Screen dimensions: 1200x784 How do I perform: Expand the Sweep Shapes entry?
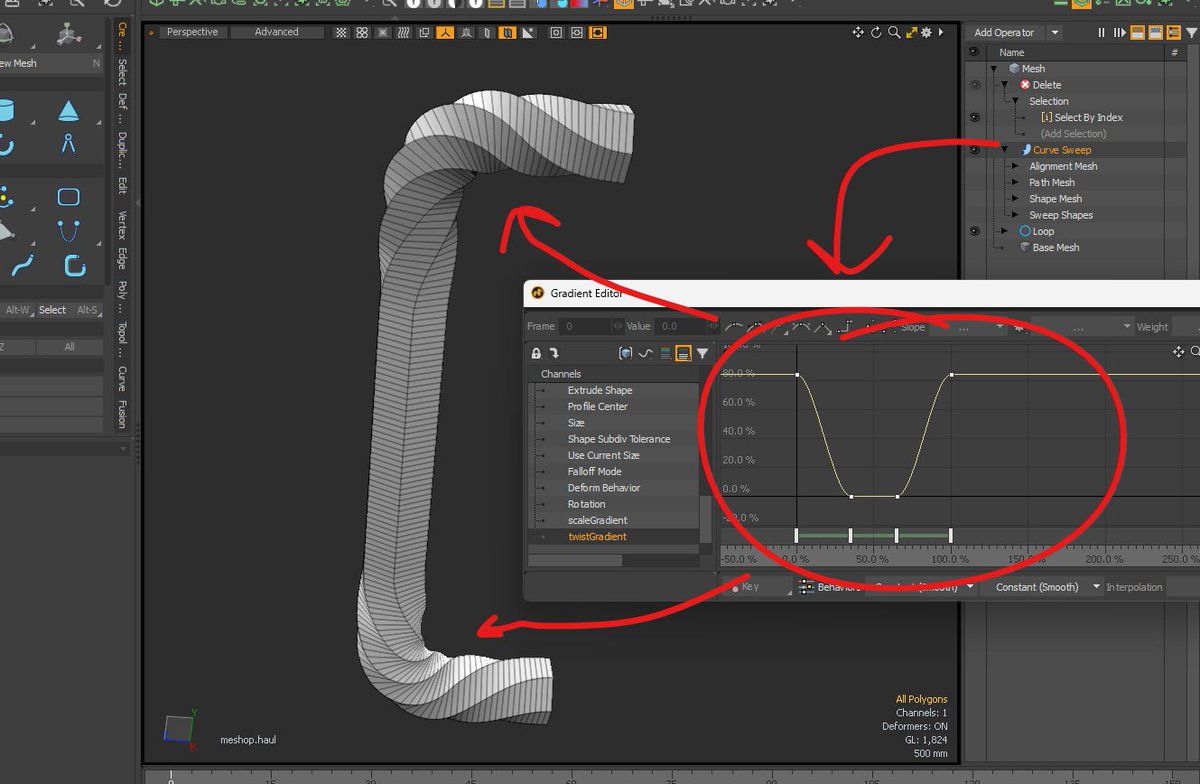(x=1016, y=215)
